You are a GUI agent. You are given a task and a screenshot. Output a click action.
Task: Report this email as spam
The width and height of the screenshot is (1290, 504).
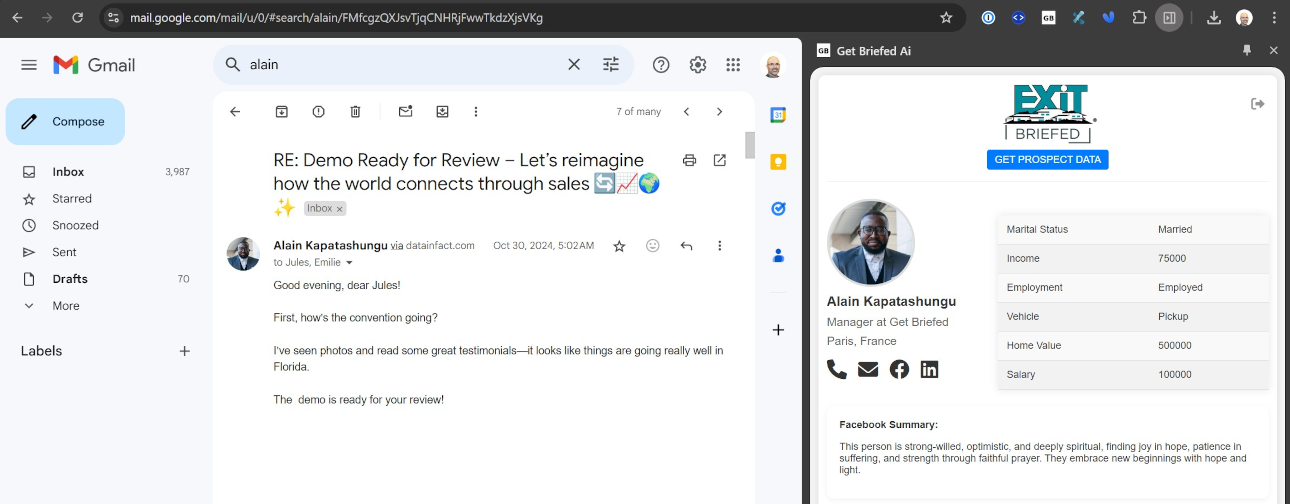pos(318,112)
